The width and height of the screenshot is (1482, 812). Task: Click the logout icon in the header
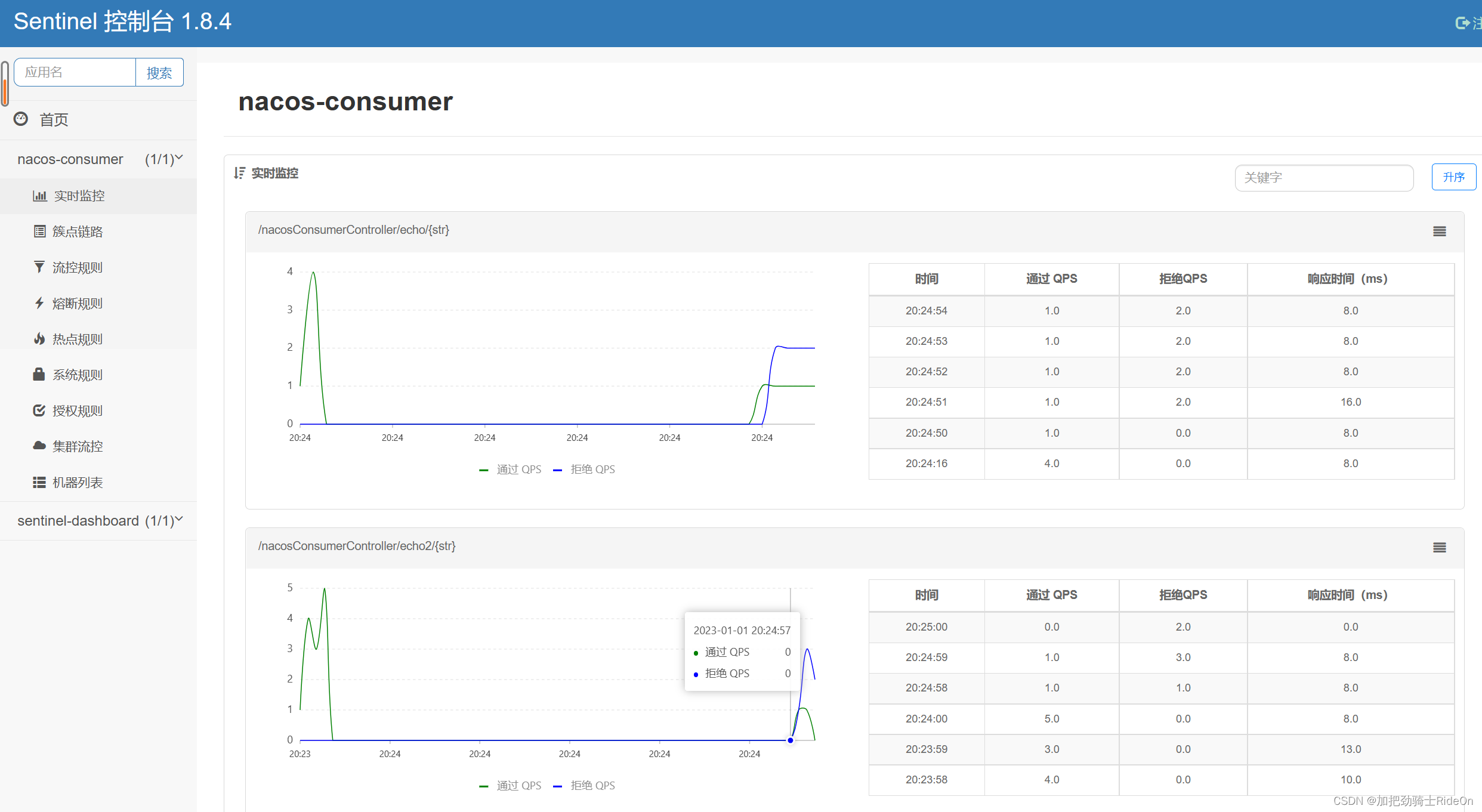[1462, 23]
